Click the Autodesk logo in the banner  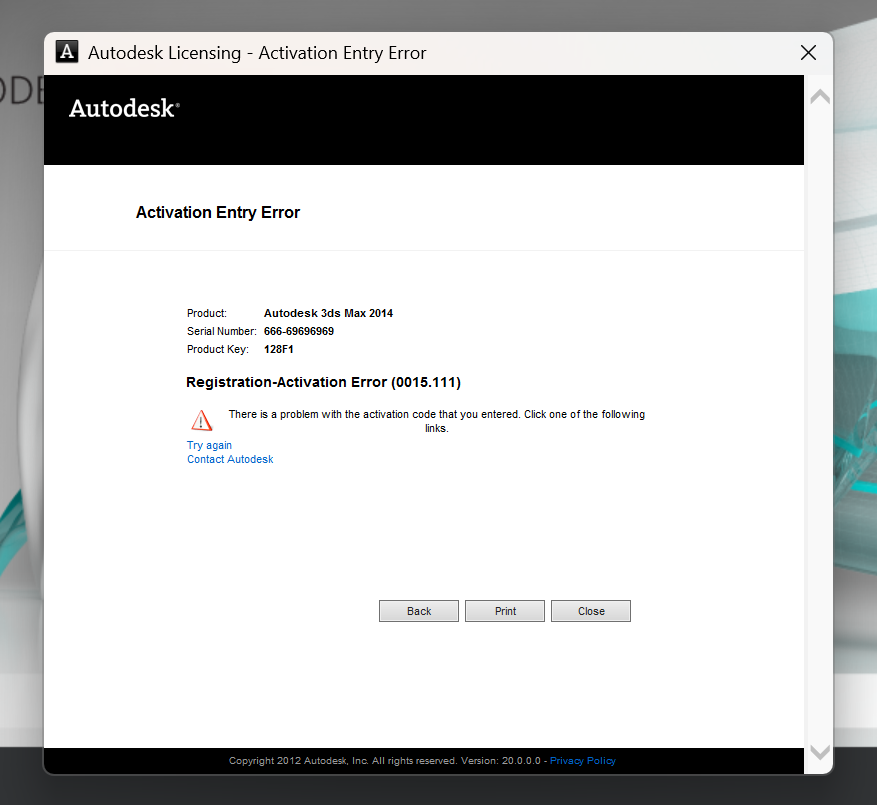point(124,108)
